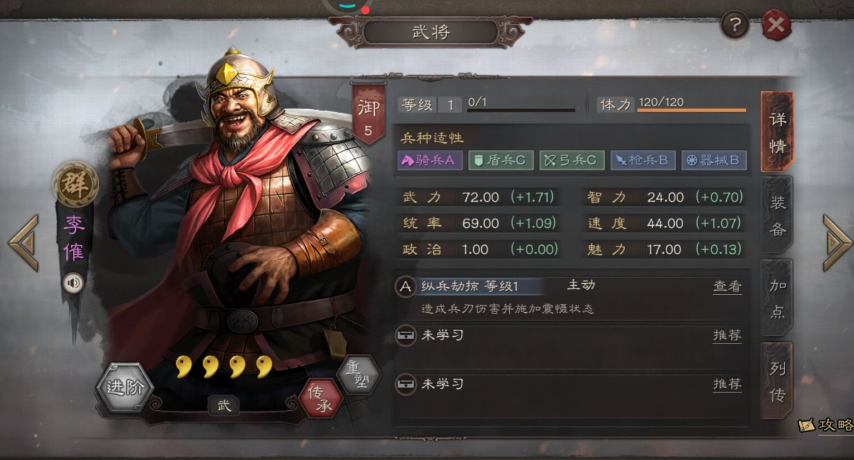This screenshot has height=460, width=854.
Task: Go to next general with right arrow
Action: point(837,243)
